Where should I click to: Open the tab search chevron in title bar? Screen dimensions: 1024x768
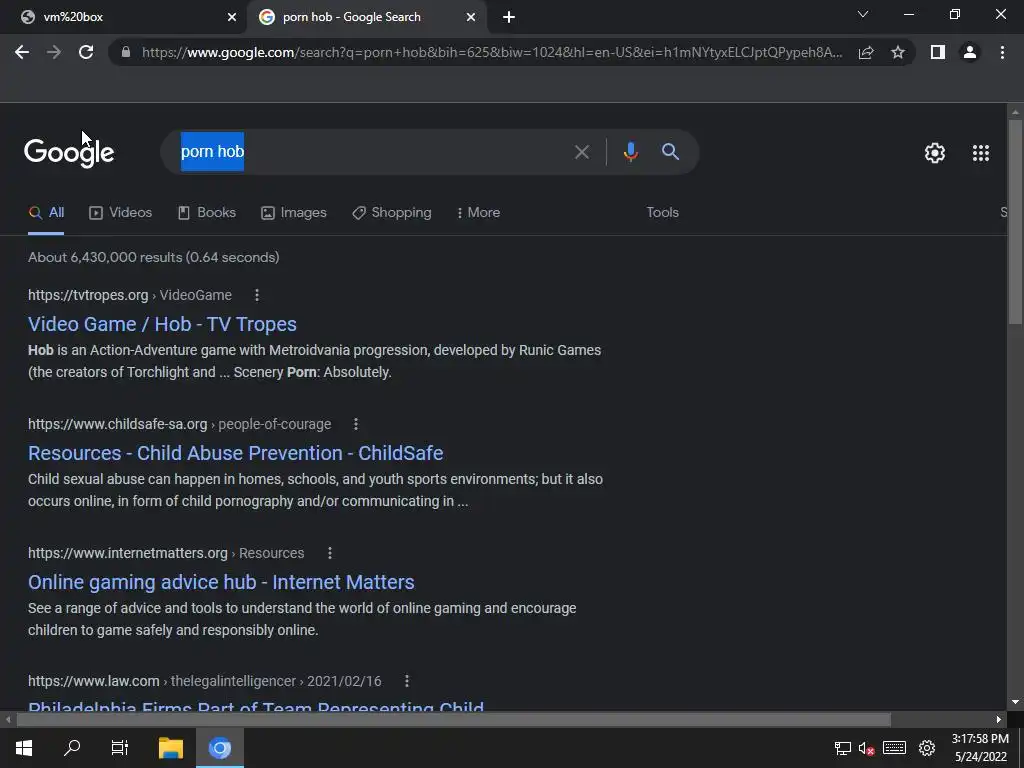tap(863, 14)
